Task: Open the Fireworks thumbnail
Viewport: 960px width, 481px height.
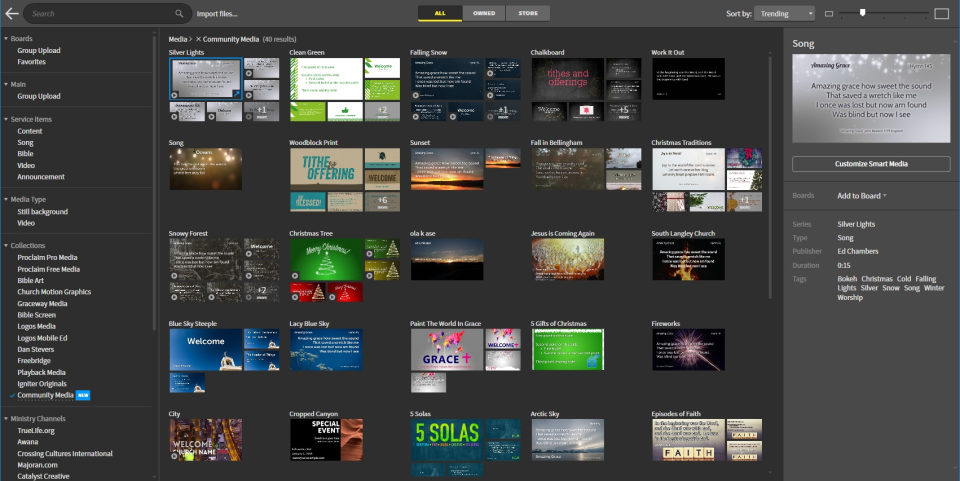Action: (688, 349)
